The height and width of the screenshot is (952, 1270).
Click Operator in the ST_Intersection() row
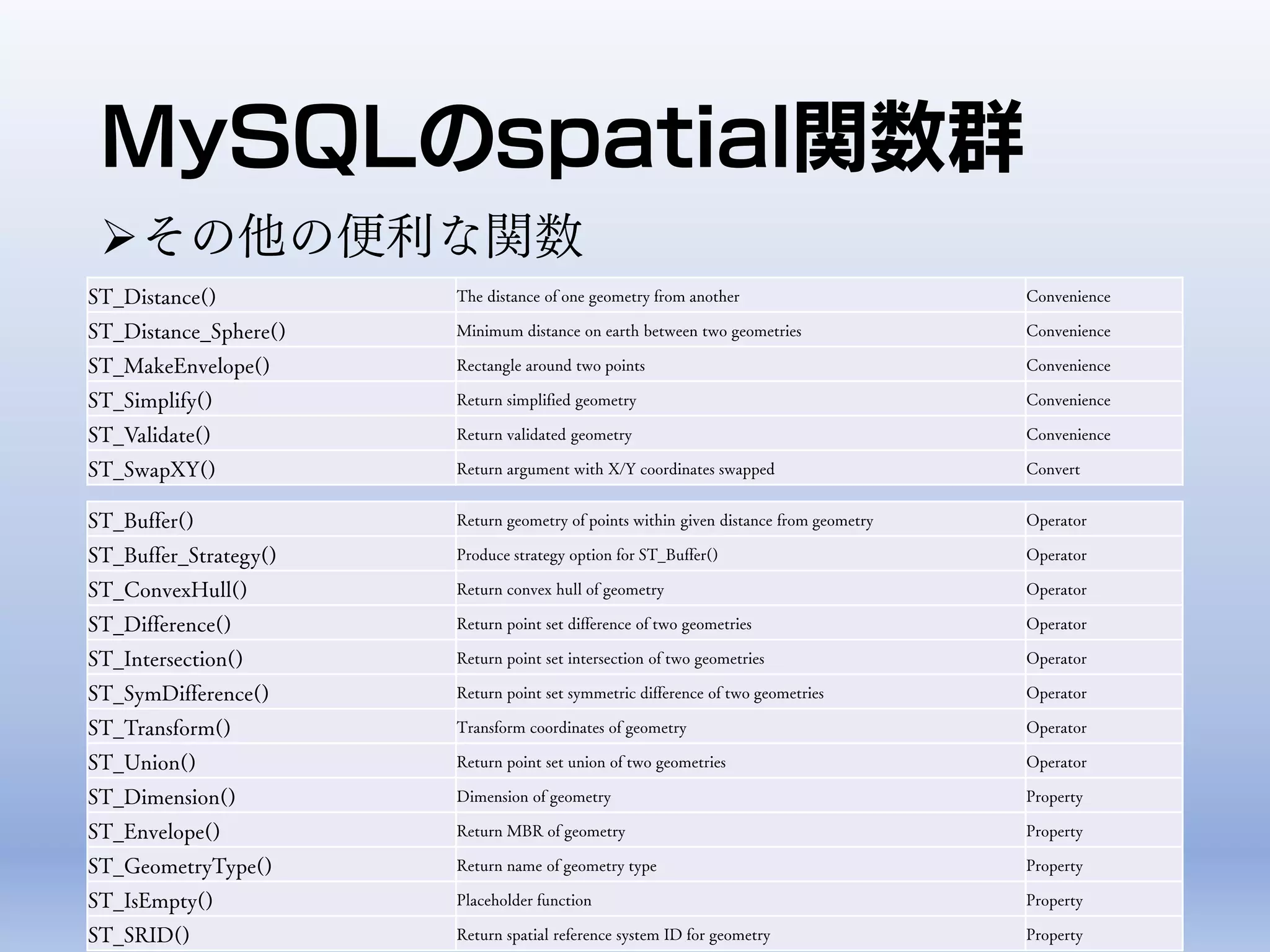[x=1056, y=659]
